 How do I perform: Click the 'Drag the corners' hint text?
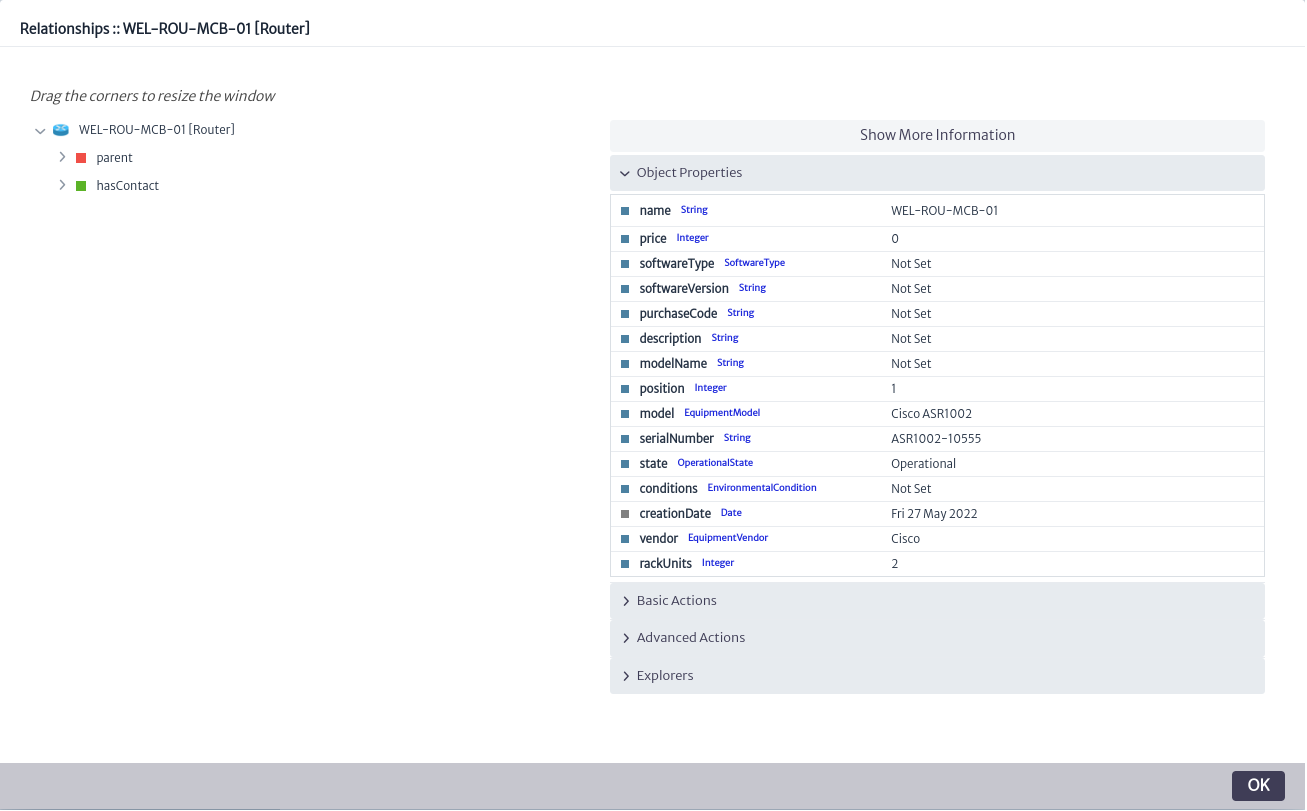pos(153,97)
